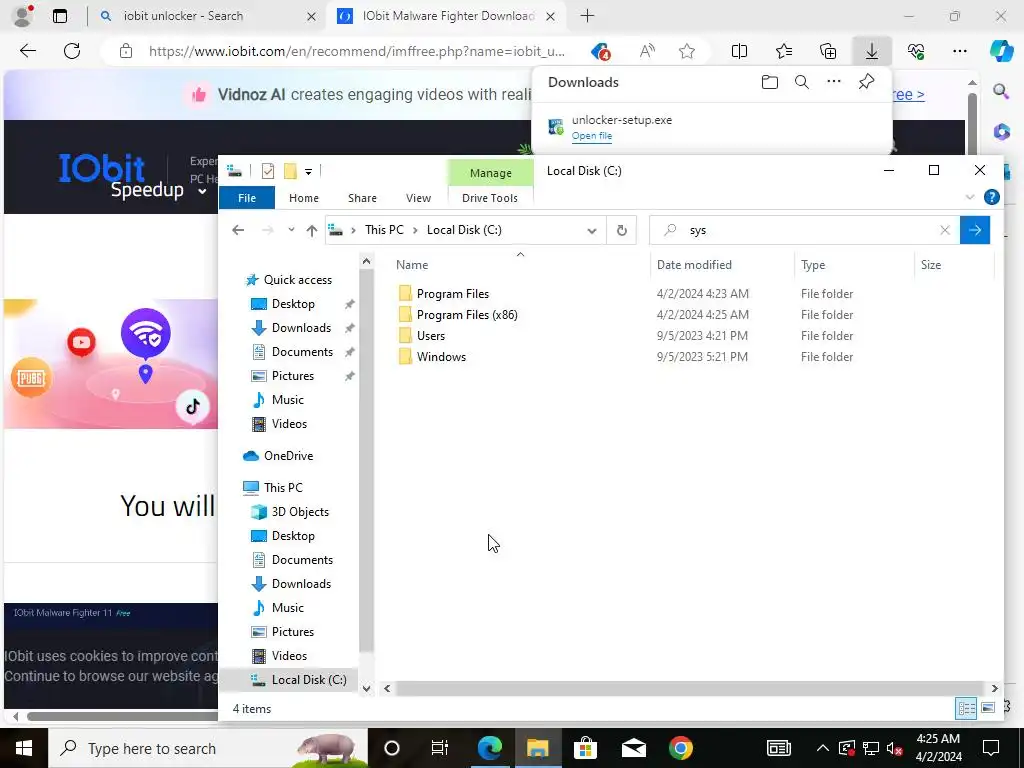
Task: Toggle Edge Downloads toolbar button
Action: (x=872, y=51)
